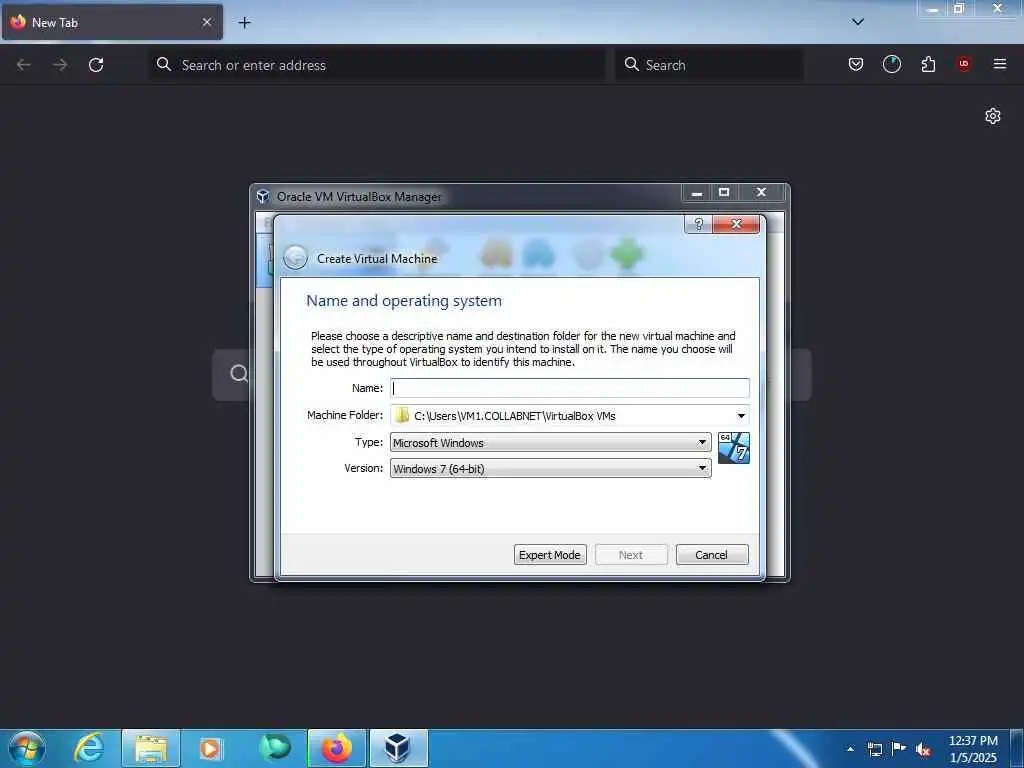Viewport: 1024px width, 768px height.
Task: Click the green globe taskbar icon
Action: point(274,748)
